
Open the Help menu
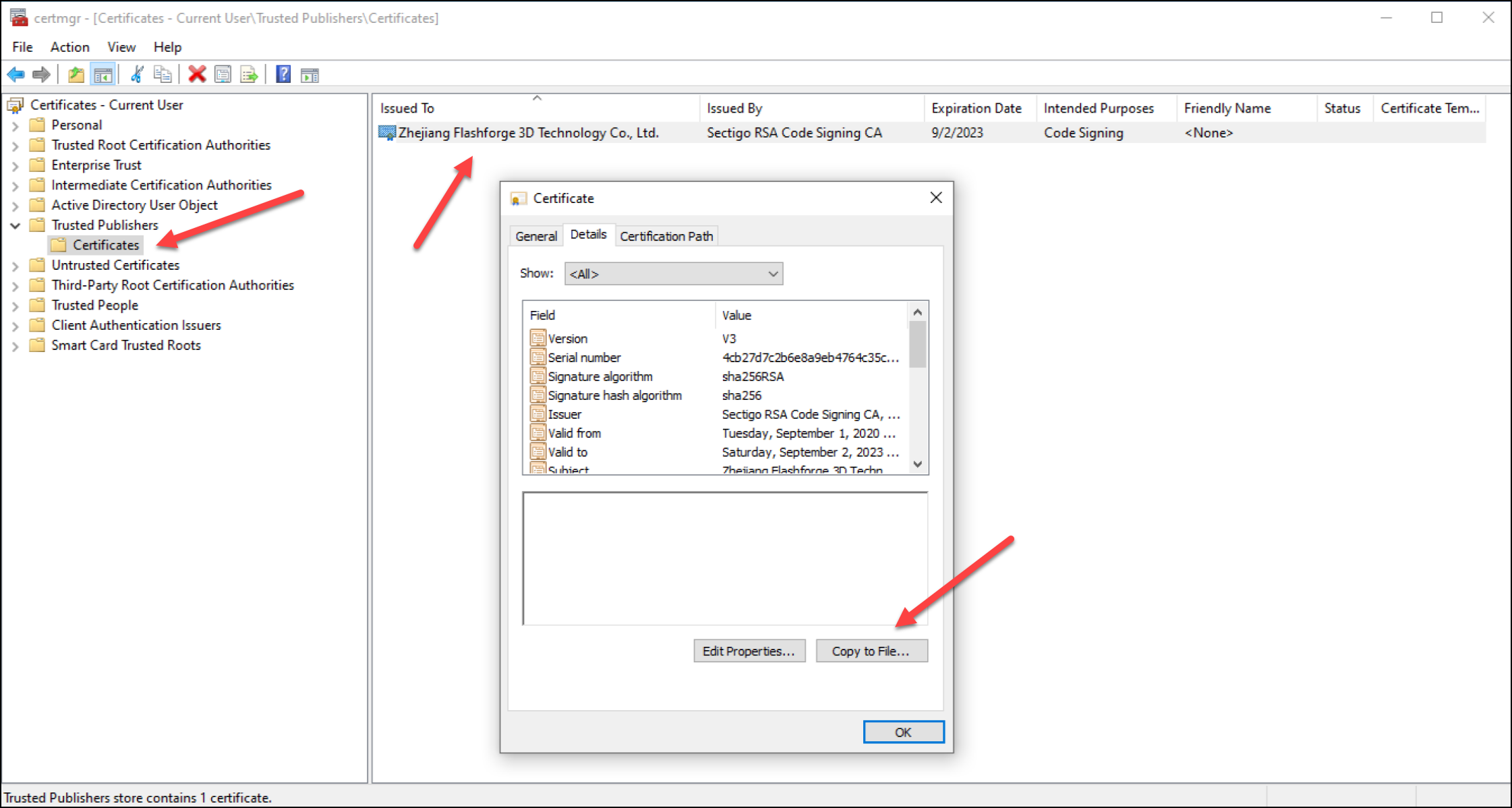coord(167,47)
